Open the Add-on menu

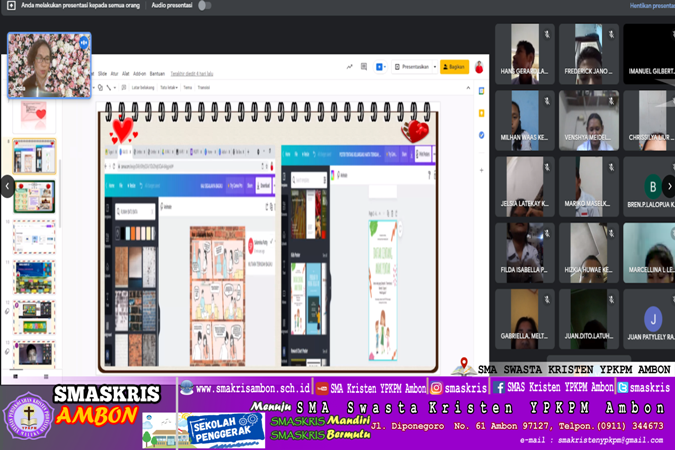pos(139,74)
